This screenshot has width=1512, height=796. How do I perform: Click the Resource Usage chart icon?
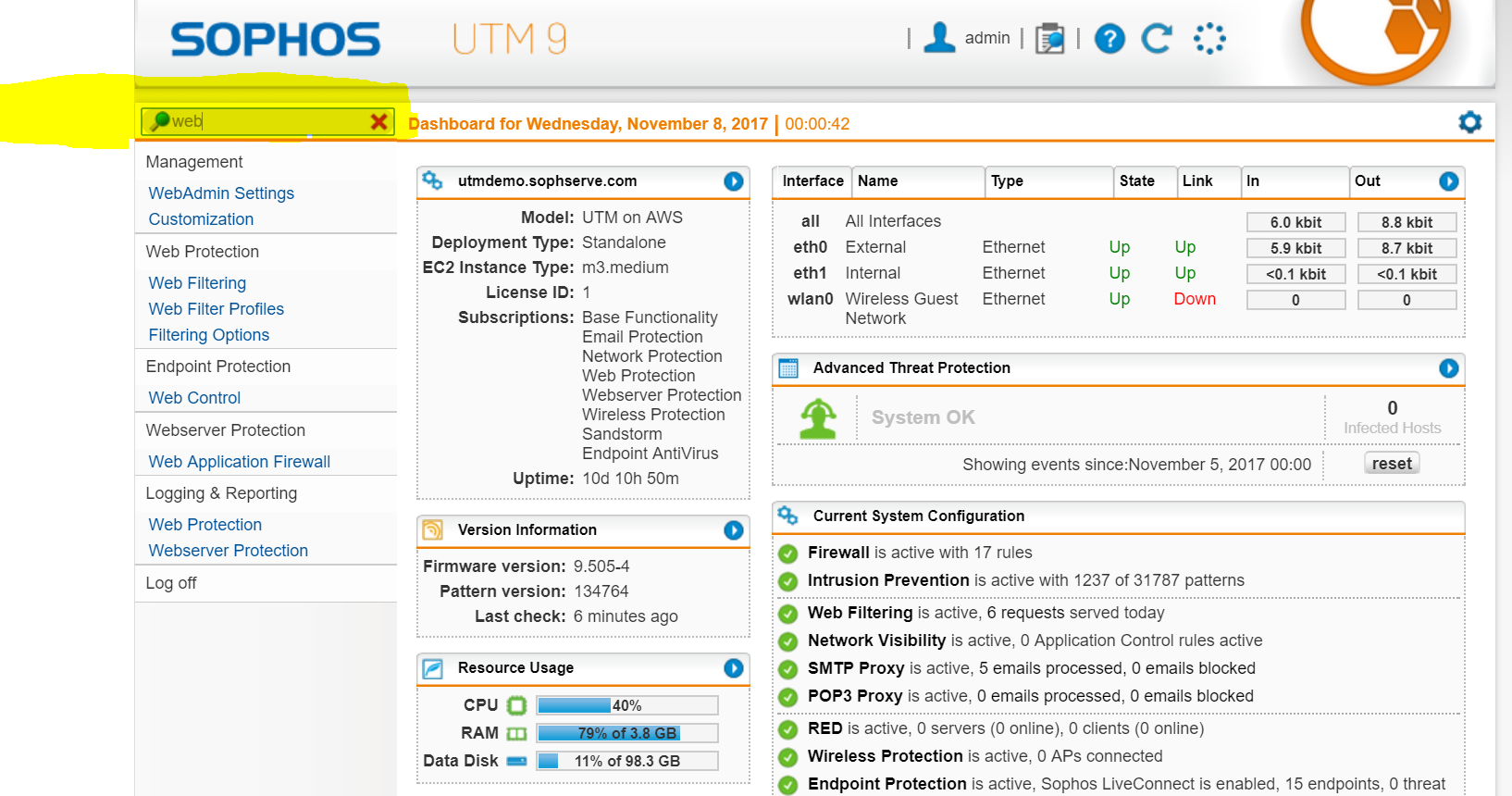tap(432, 668)
